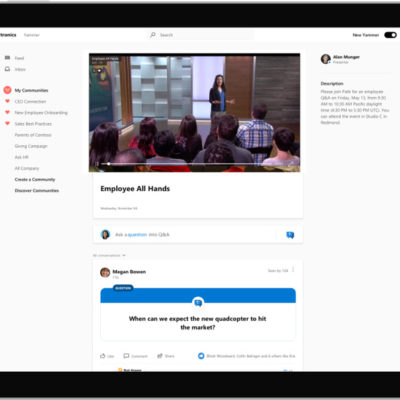Open the Feed icon in sidebar
Image resolution: width=400 pixels, height=400 pixels.
(7, 58)
